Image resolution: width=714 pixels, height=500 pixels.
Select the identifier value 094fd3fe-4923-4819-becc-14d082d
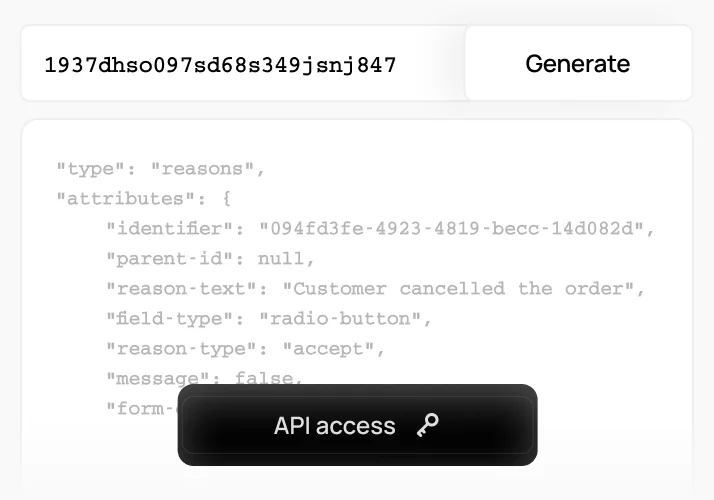point(452,228)
